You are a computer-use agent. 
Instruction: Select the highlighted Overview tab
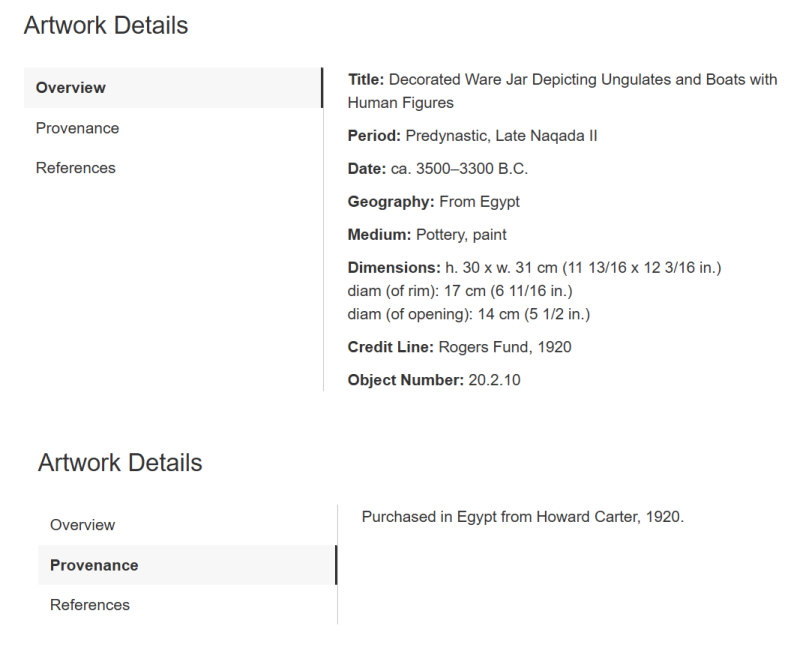point(71,88)
